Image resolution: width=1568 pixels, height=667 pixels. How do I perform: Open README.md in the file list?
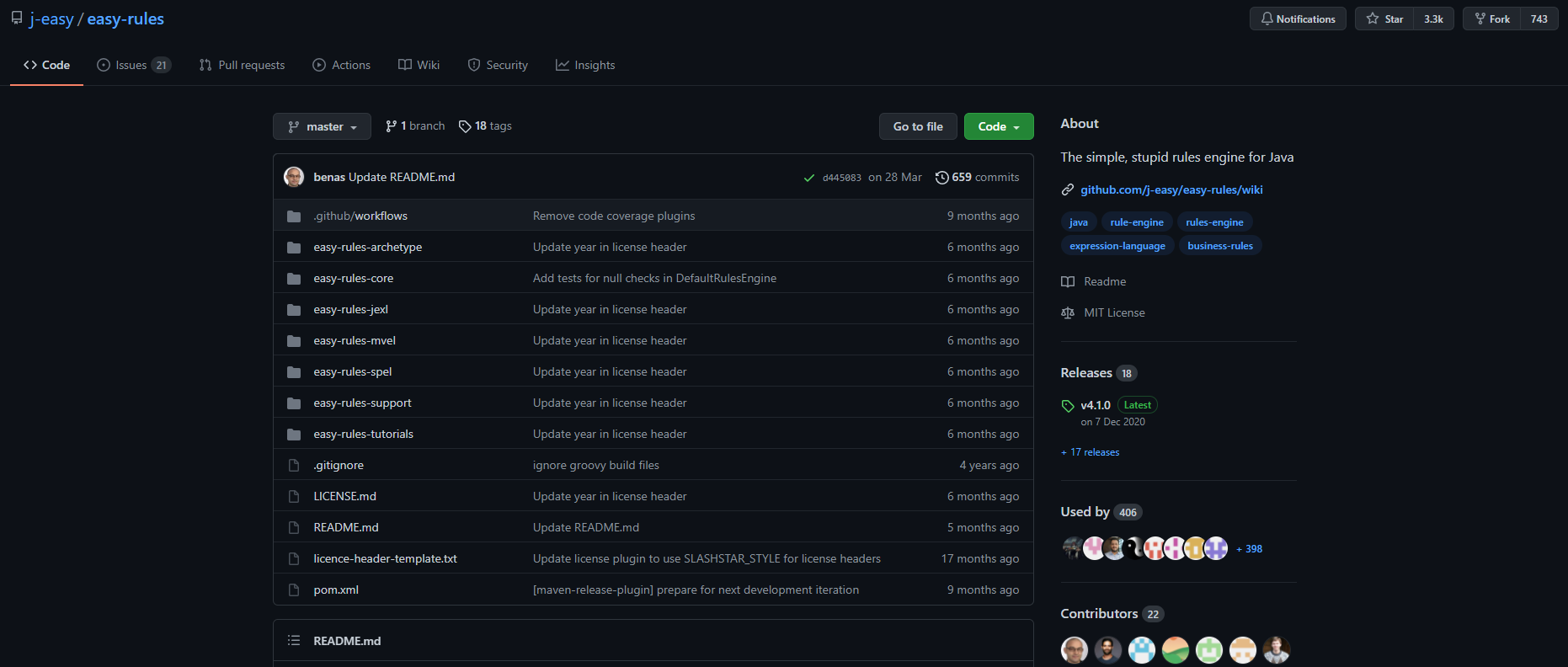[346, 528]
